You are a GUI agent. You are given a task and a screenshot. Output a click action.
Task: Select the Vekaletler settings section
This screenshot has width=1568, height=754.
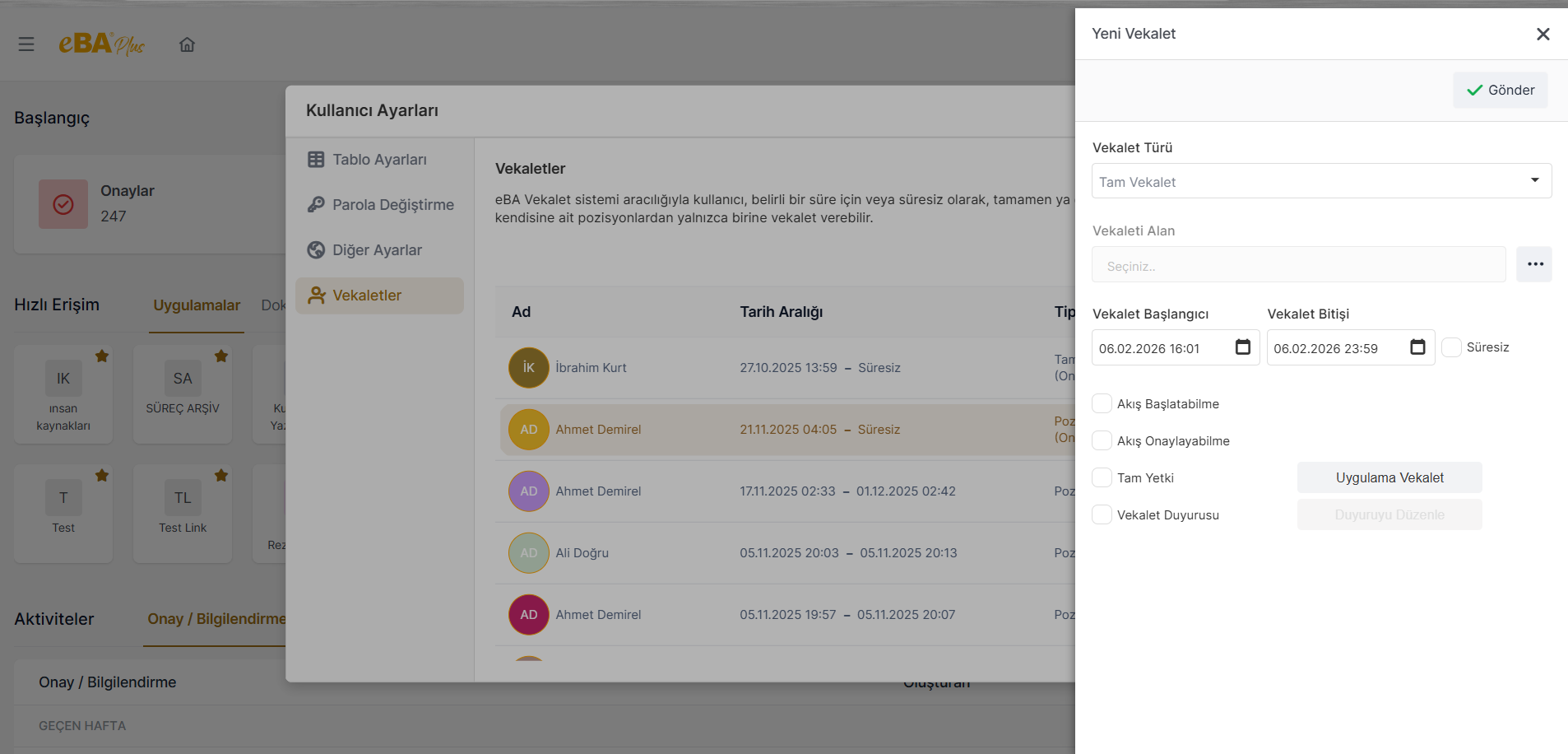(x=379, y=296)
